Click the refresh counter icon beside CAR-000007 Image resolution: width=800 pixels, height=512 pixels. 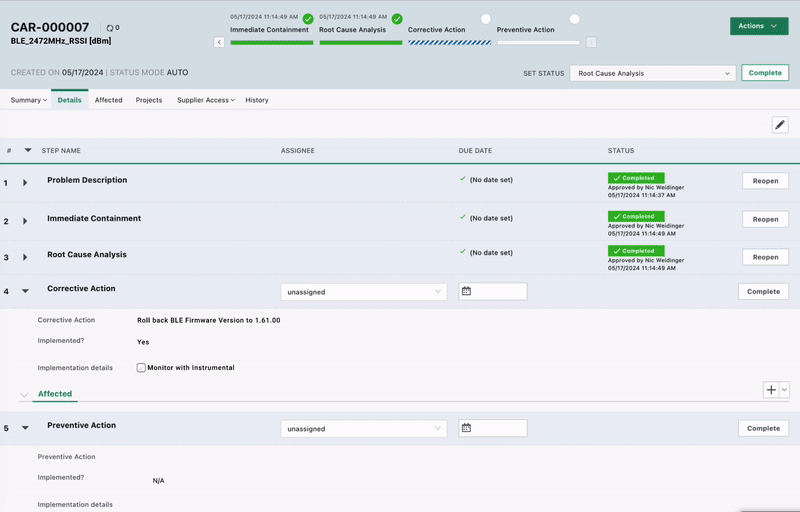click(110, 28)
